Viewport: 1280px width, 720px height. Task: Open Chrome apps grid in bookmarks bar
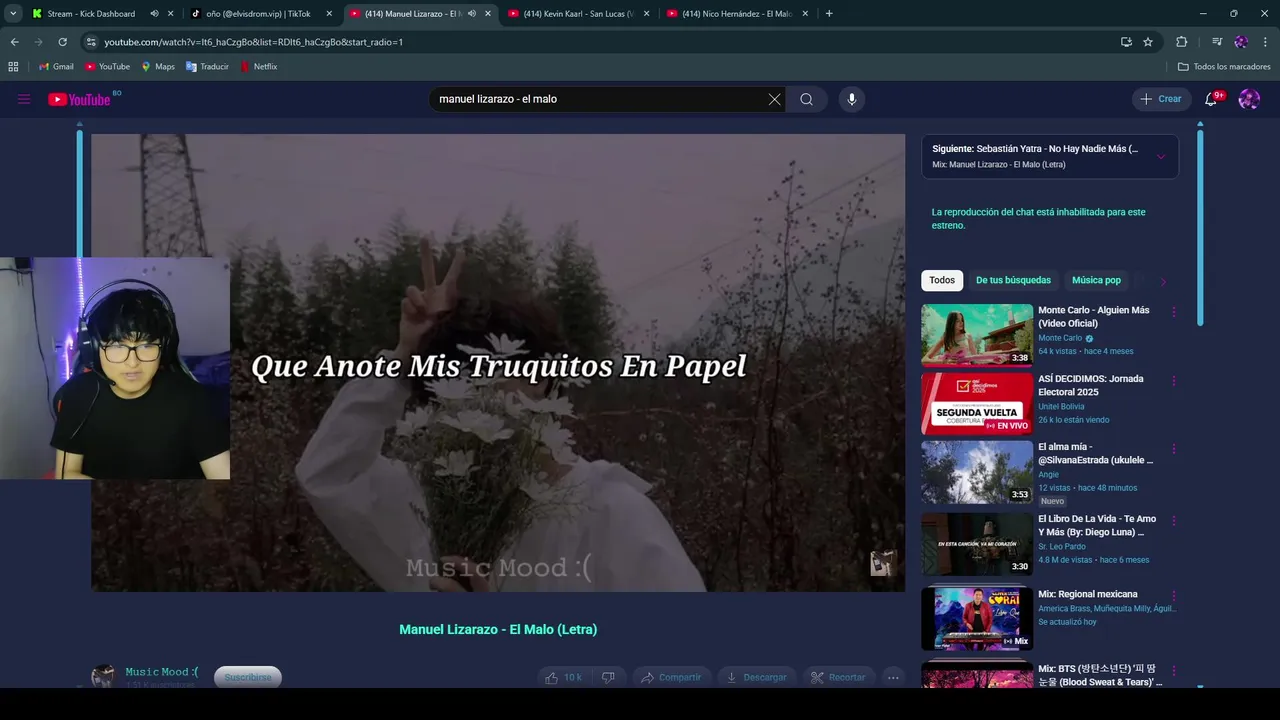click(13, 67)
